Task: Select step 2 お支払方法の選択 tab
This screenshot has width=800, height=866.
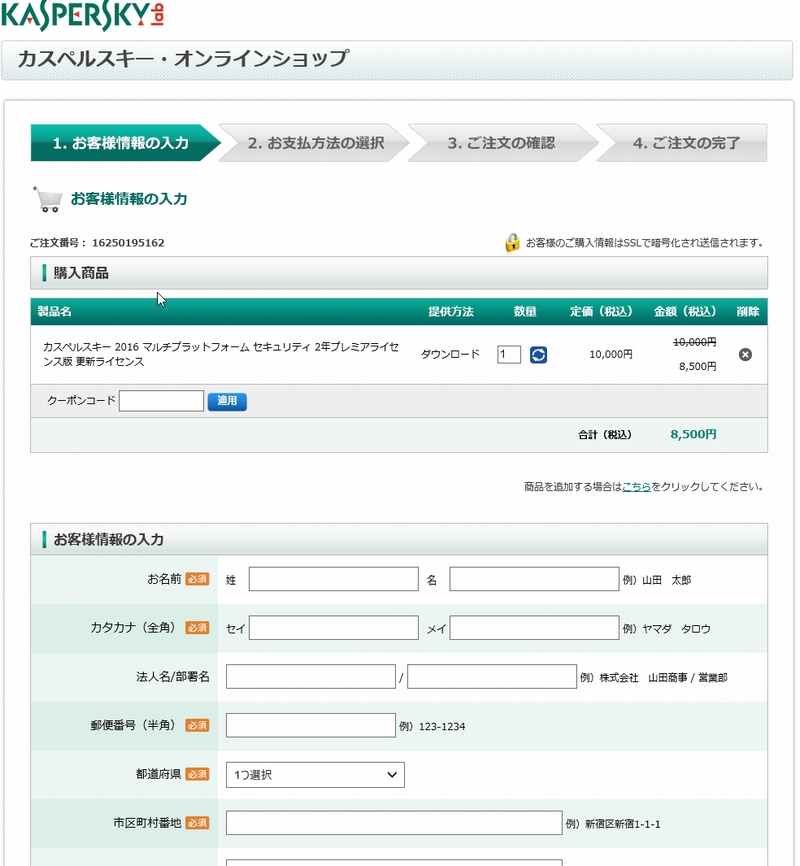Action: click(315, 143)
